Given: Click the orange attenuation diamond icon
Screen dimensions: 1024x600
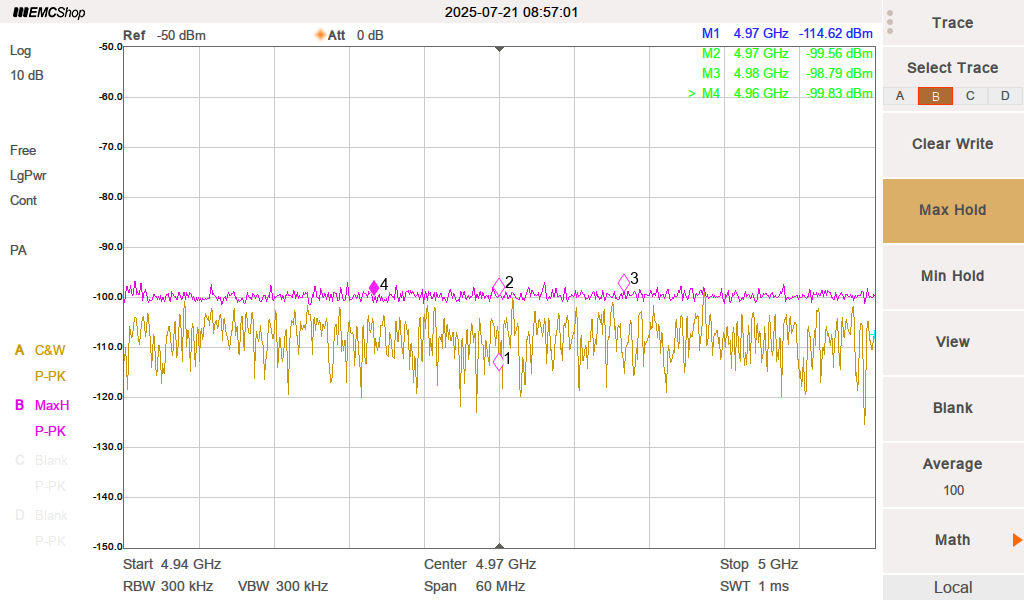Looking at the screenshot, I should pos(320,35).
